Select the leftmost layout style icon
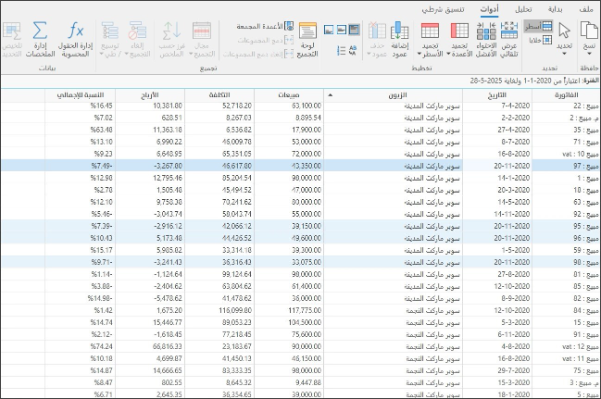 click(328, 30)
